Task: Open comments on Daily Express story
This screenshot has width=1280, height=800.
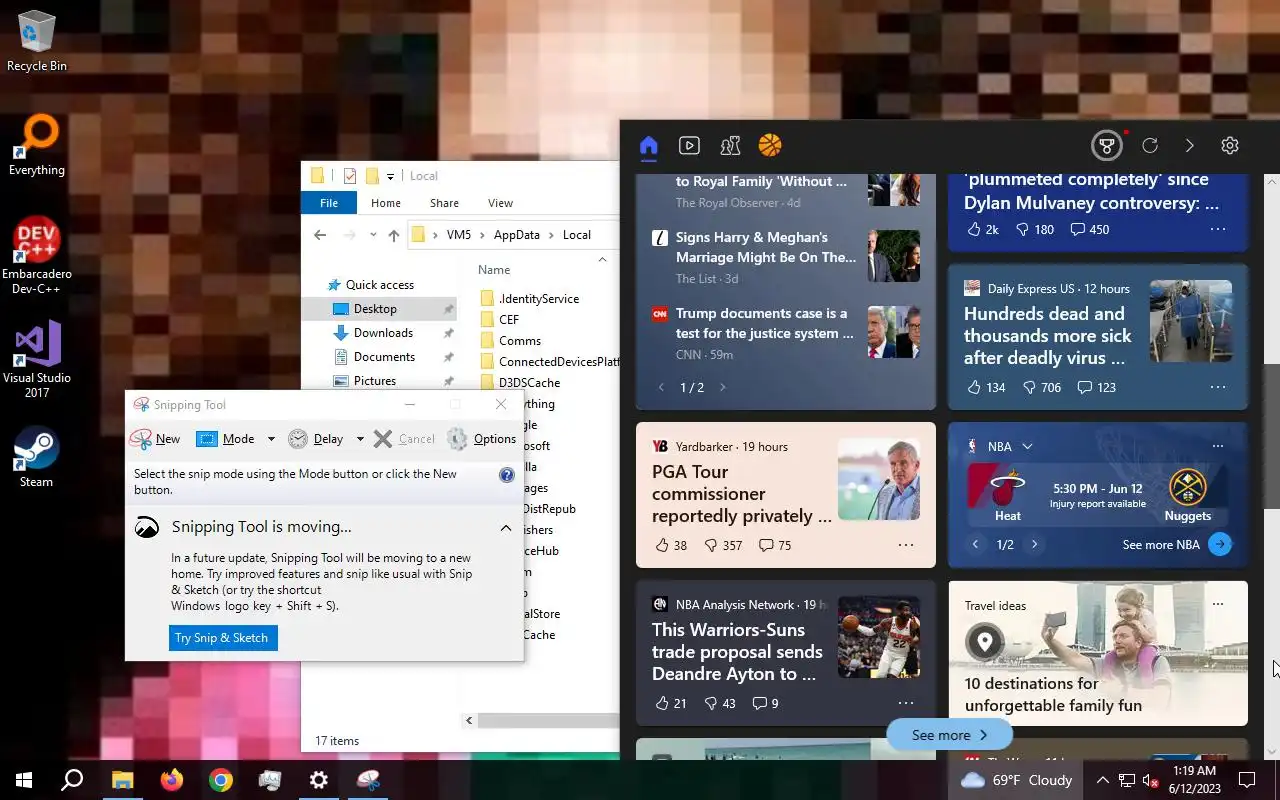Action: pos(1097,387)
